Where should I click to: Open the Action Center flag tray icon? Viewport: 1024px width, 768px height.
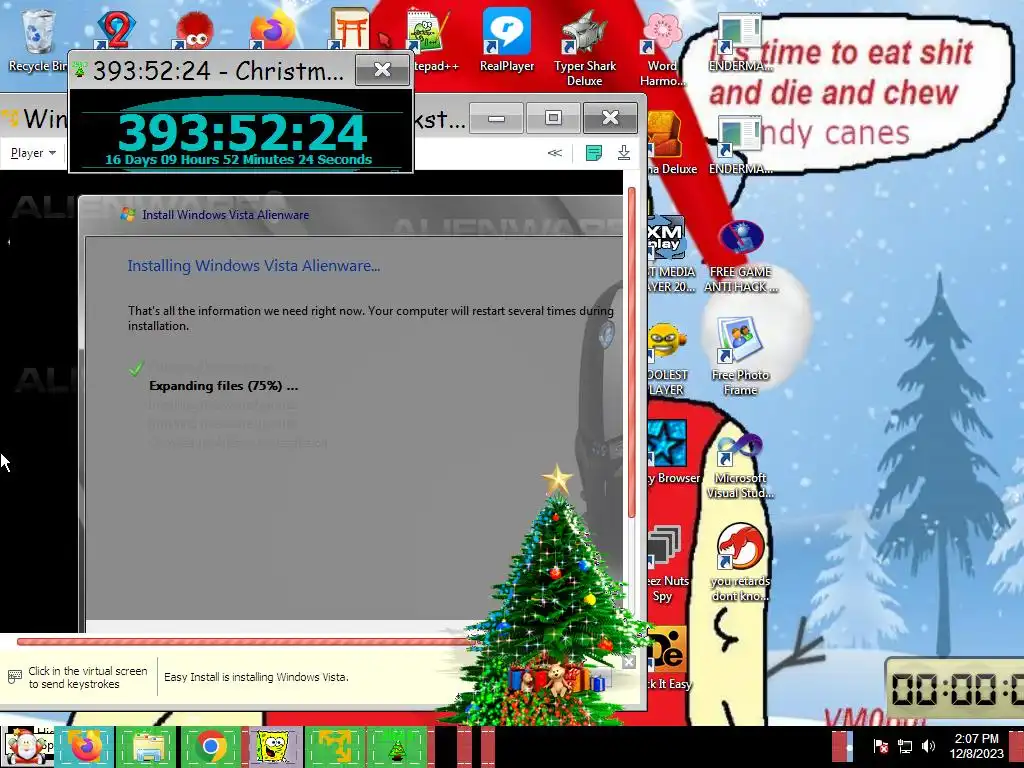pyautogui.click(x=880, y=746)
